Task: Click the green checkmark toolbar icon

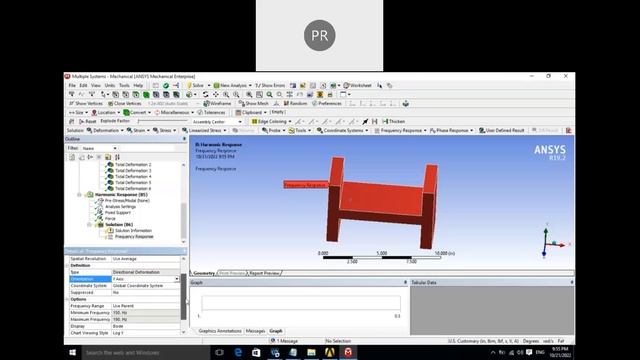Action: tap(166, 85)
